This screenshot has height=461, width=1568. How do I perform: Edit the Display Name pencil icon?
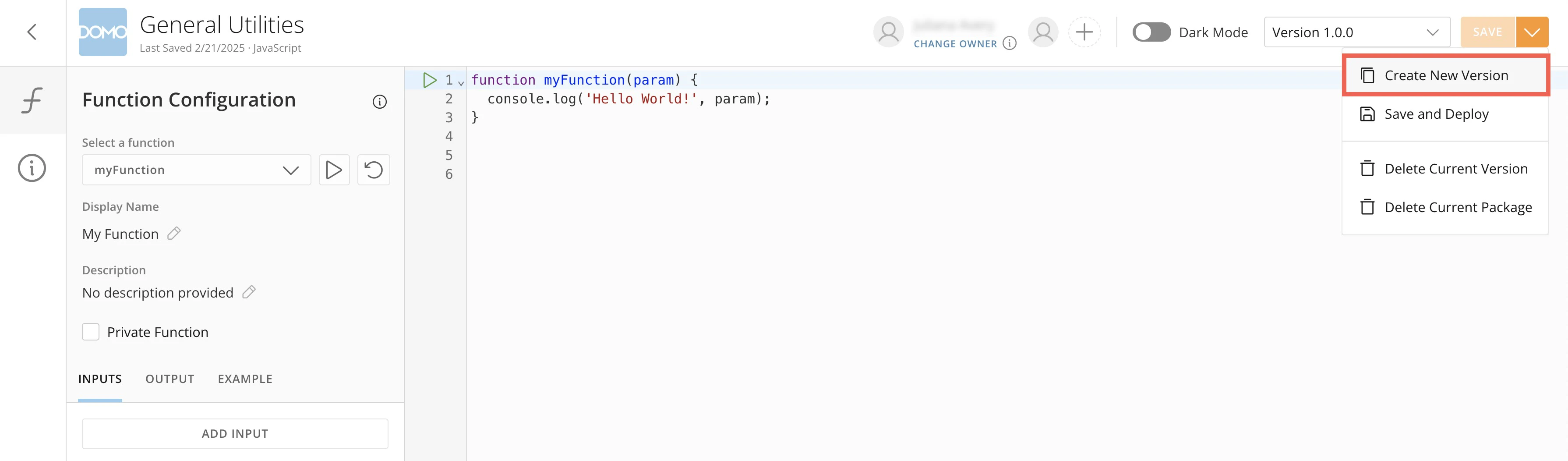coord(174,233)
